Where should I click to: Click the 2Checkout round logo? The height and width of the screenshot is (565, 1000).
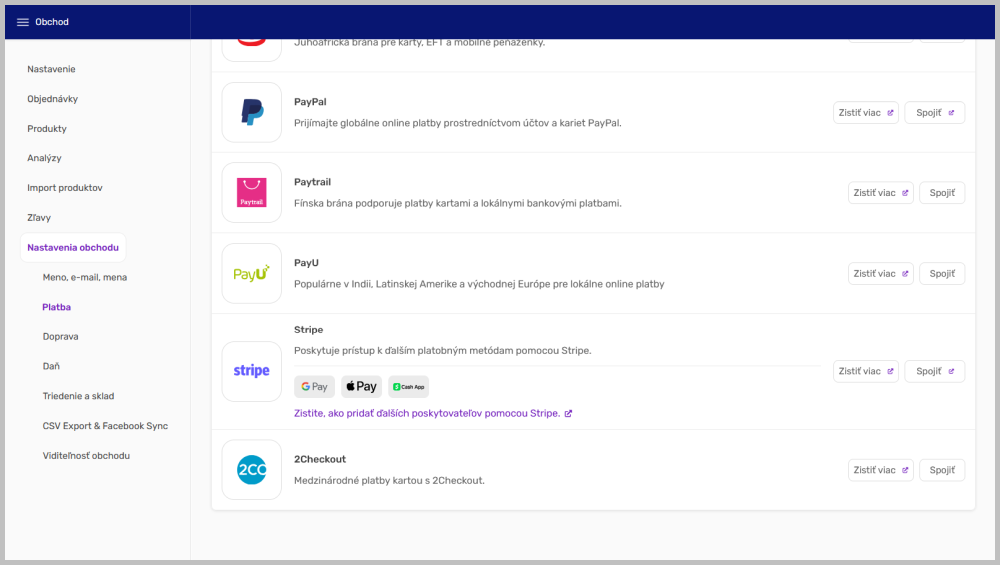[x=252, y=470]
